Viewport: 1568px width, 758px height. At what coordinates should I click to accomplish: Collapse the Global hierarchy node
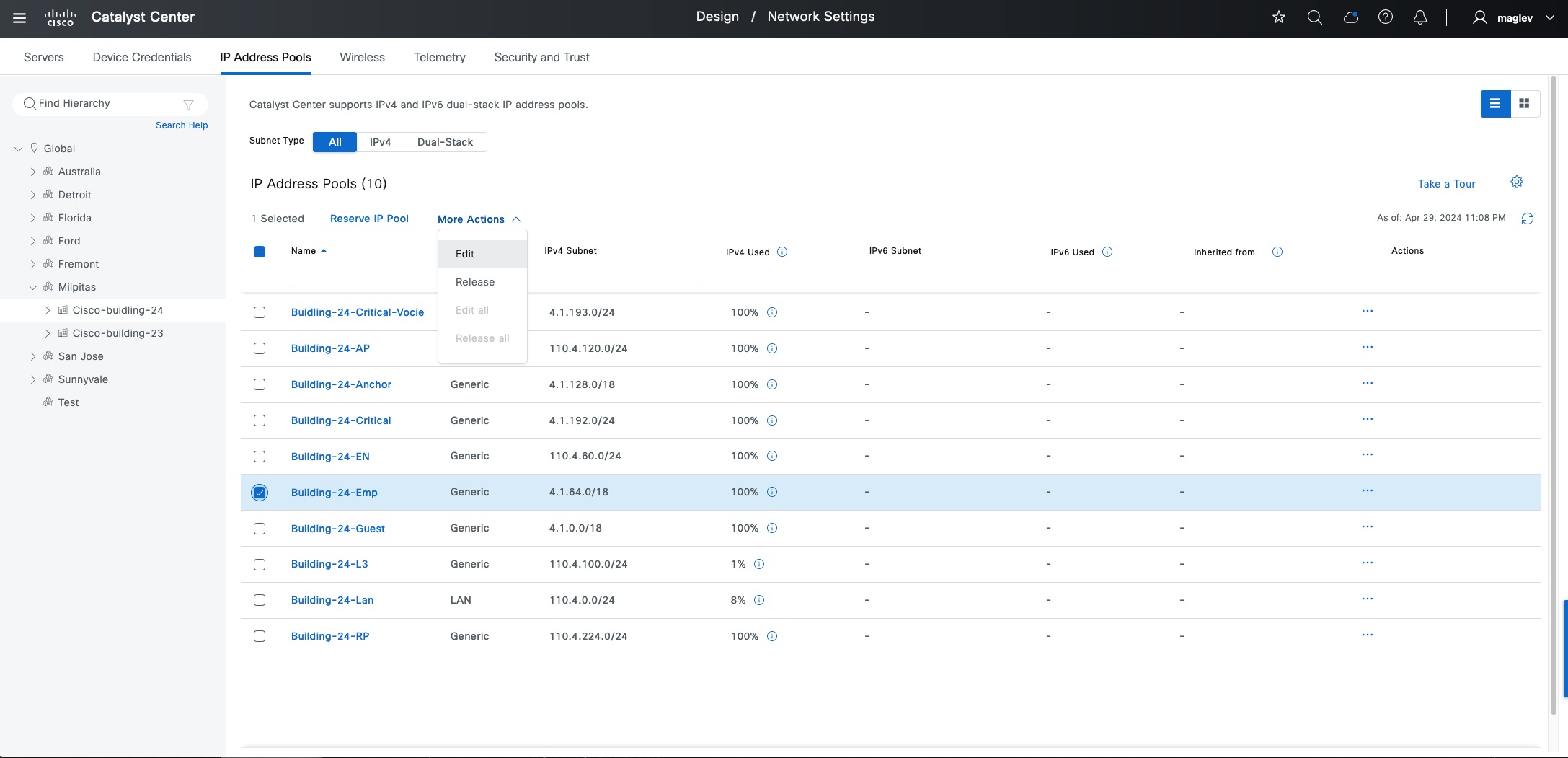(x=19, y=149)
